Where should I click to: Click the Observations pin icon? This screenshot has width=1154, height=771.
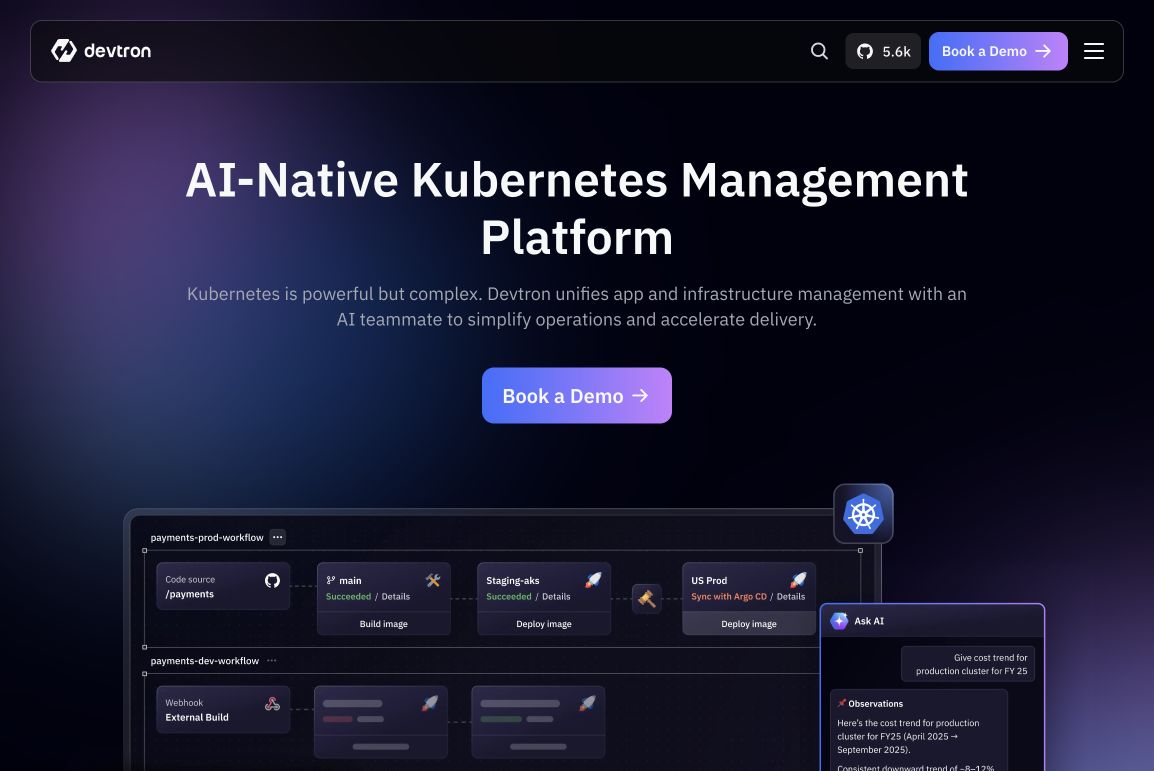(841, 703)
